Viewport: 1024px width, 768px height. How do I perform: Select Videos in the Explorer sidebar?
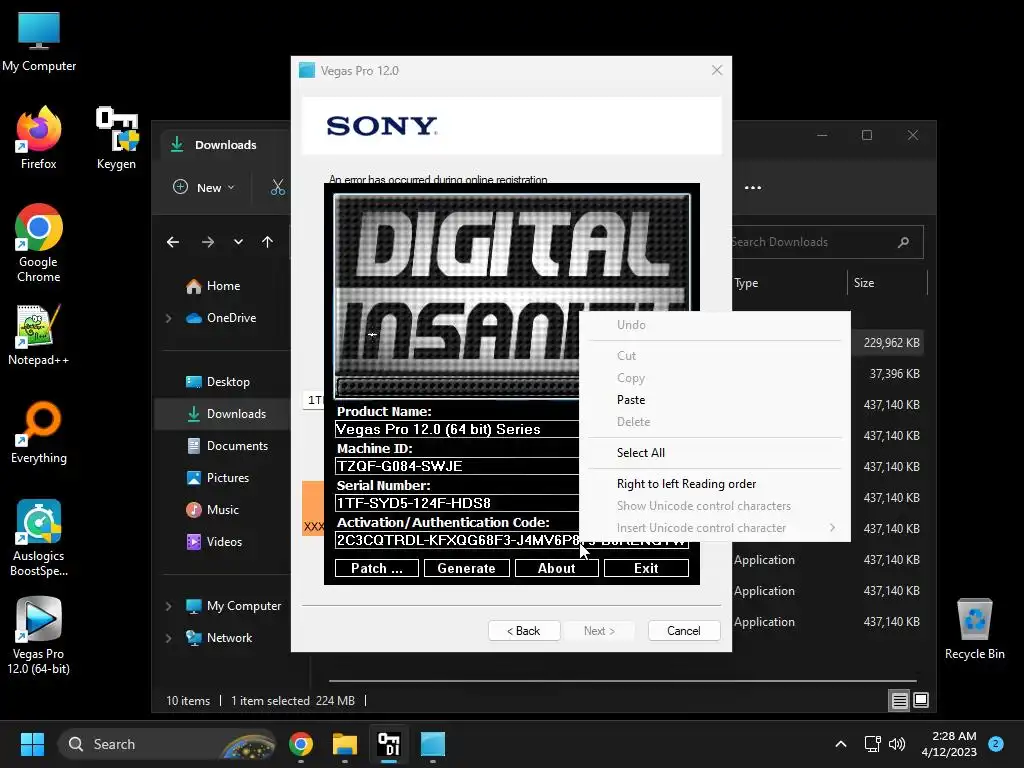(x=223, y=542)
